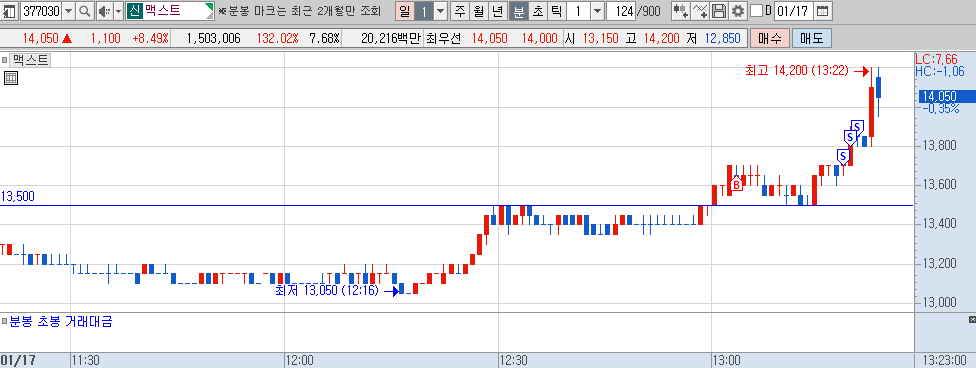Expand the stock code 377030 dropdown

[68, 11]
